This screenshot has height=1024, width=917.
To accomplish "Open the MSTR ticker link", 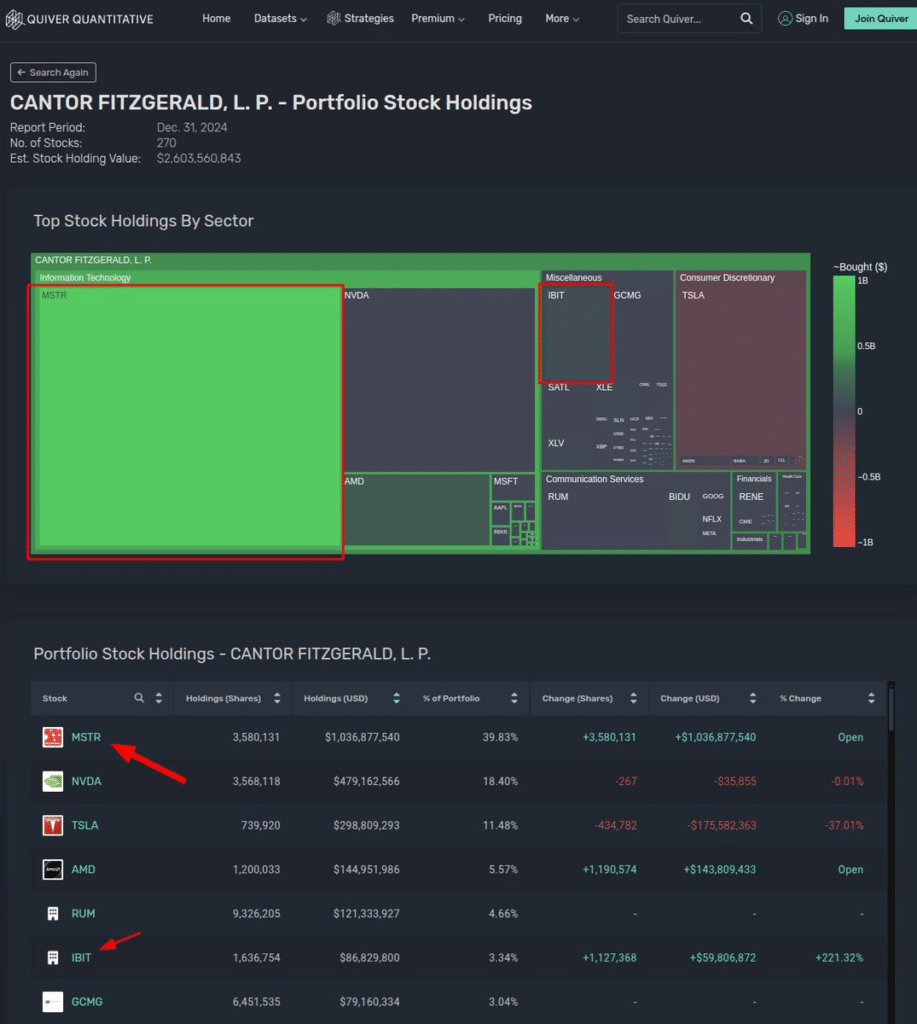I will 86,737.
